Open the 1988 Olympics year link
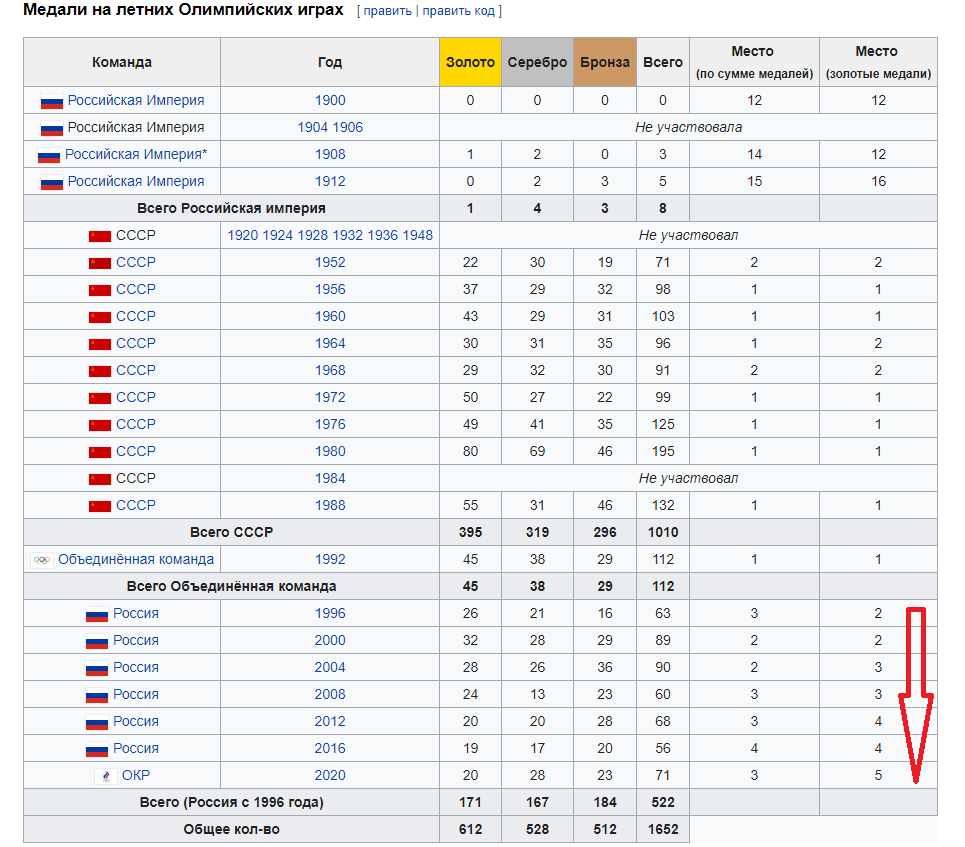The height and width of the screenshot is (847, 965). point(330,505)
